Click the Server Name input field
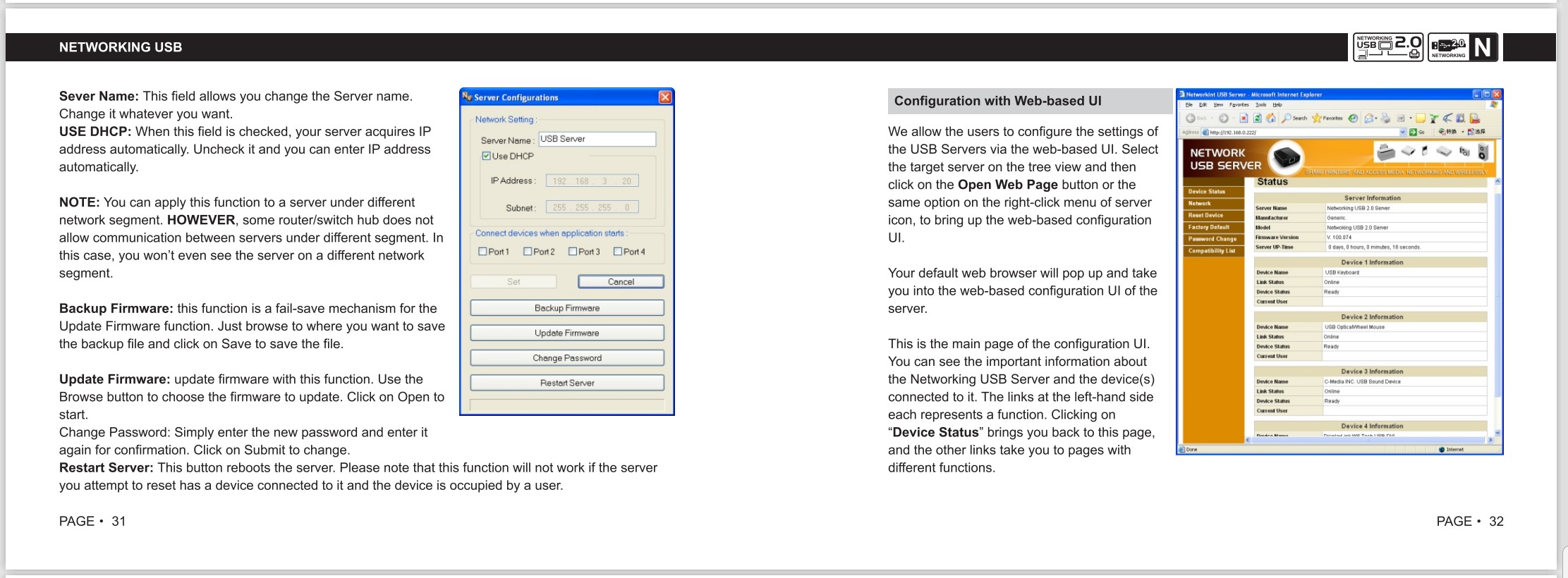The height and width of the screenshot is (578, 1568). (597, 139)
